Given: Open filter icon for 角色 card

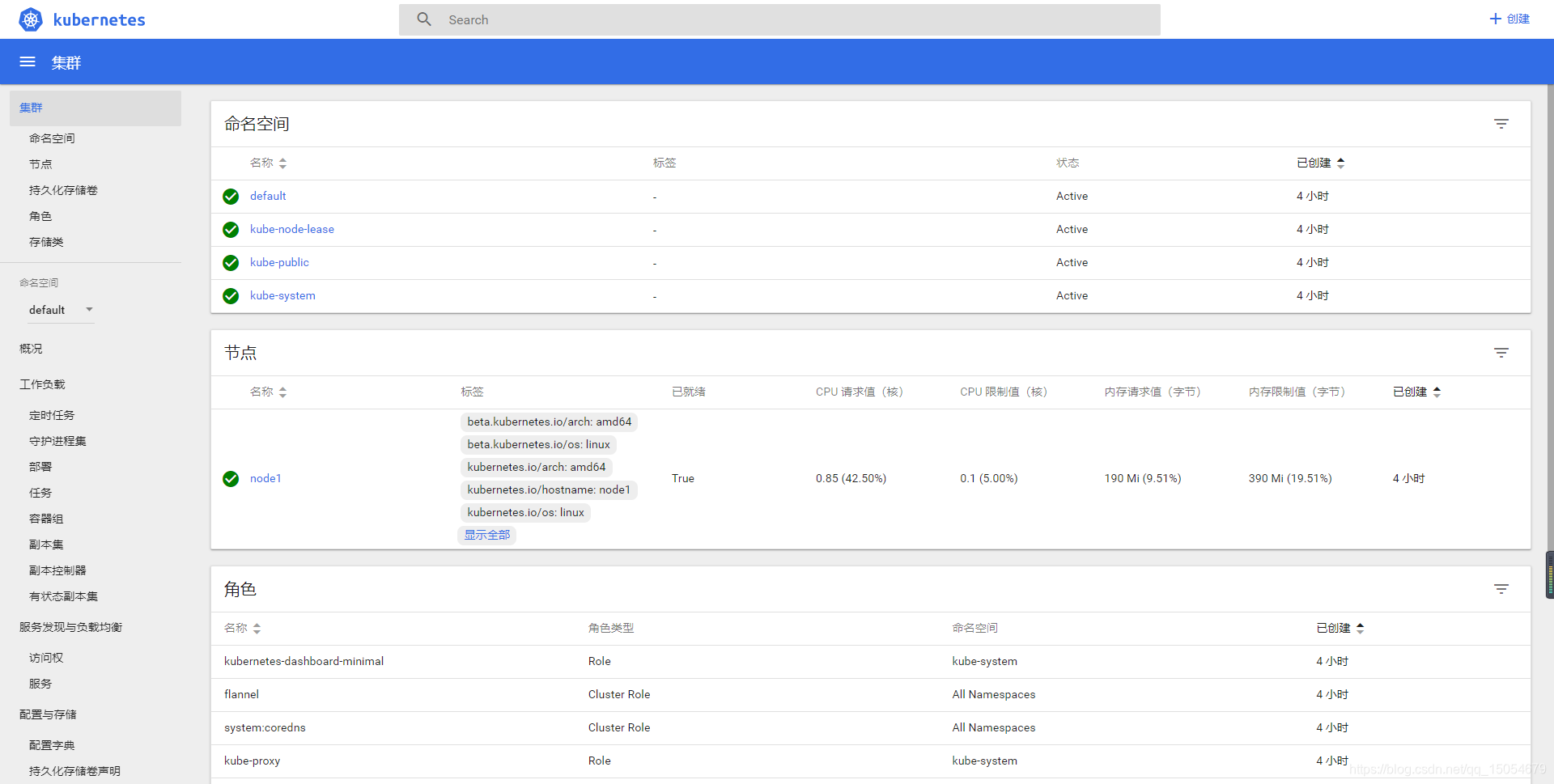Looking at the screenshot, I should (x=1501, y=589).
